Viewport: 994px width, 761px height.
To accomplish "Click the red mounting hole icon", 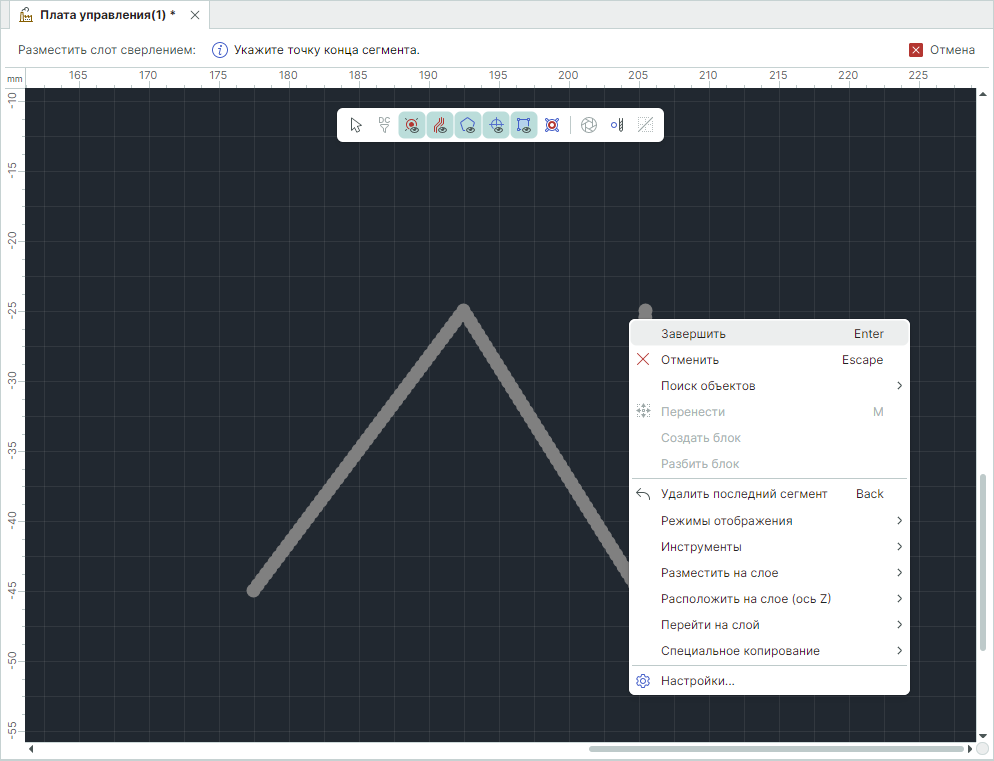I will pyautogui.click(x=552, y=125).
